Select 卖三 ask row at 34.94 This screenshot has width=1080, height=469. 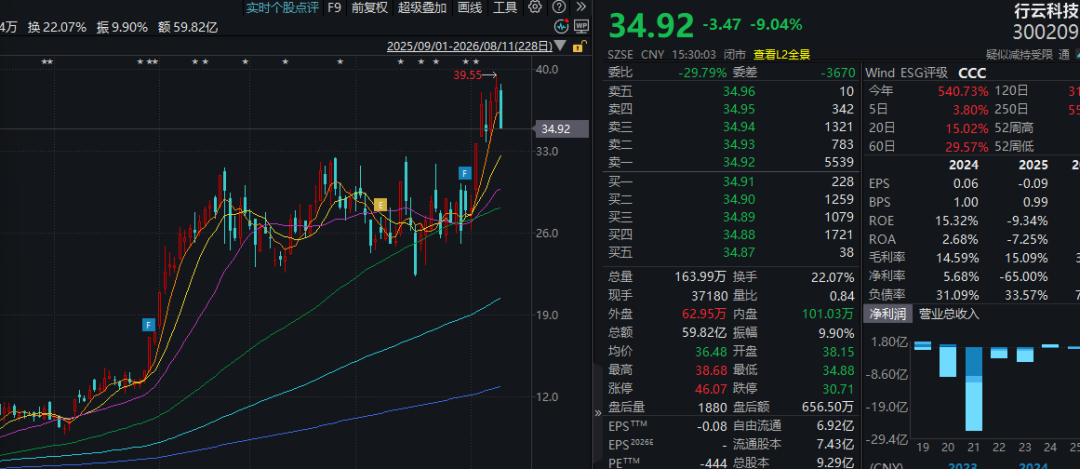tap(731, 127)
